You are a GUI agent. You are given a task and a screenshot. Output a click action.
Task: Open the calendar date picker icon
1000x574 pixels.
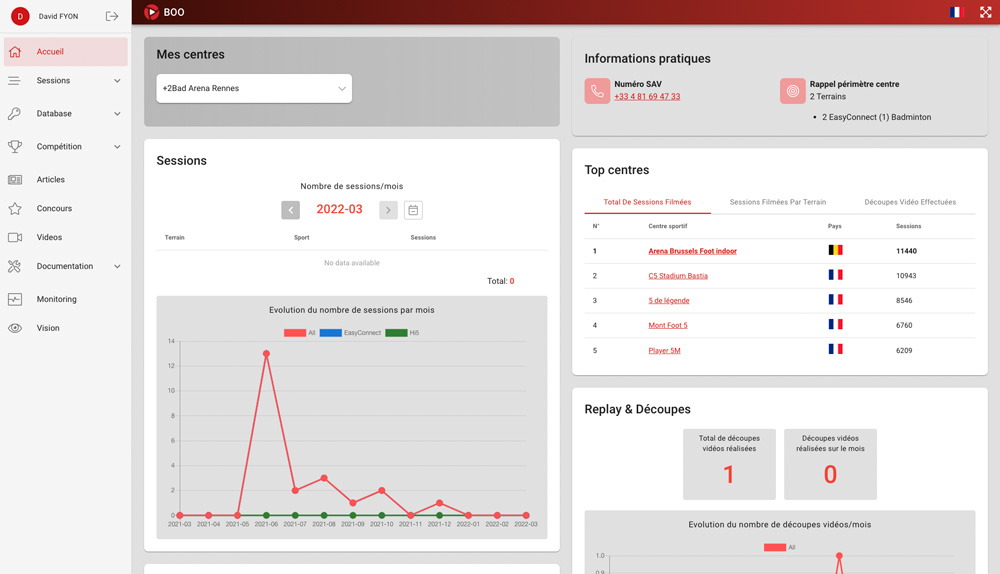point(413,210)
